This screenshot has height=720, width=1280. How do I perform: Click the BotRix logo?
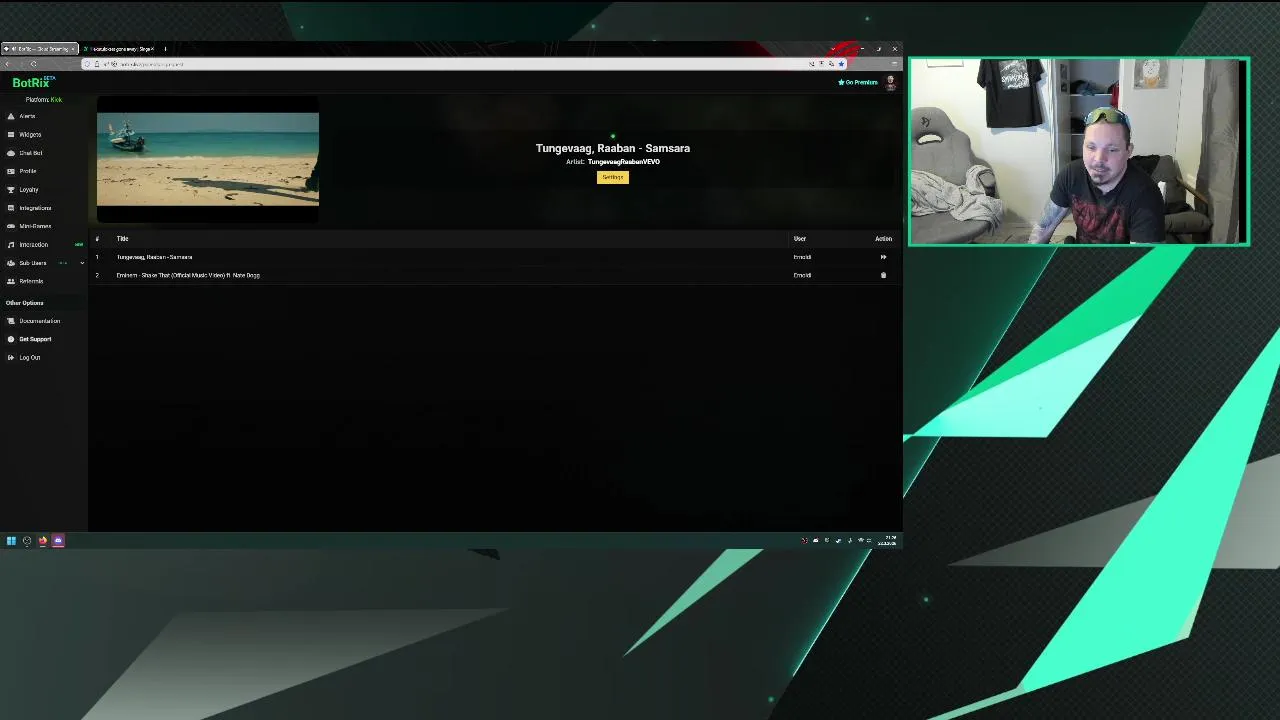33,83
